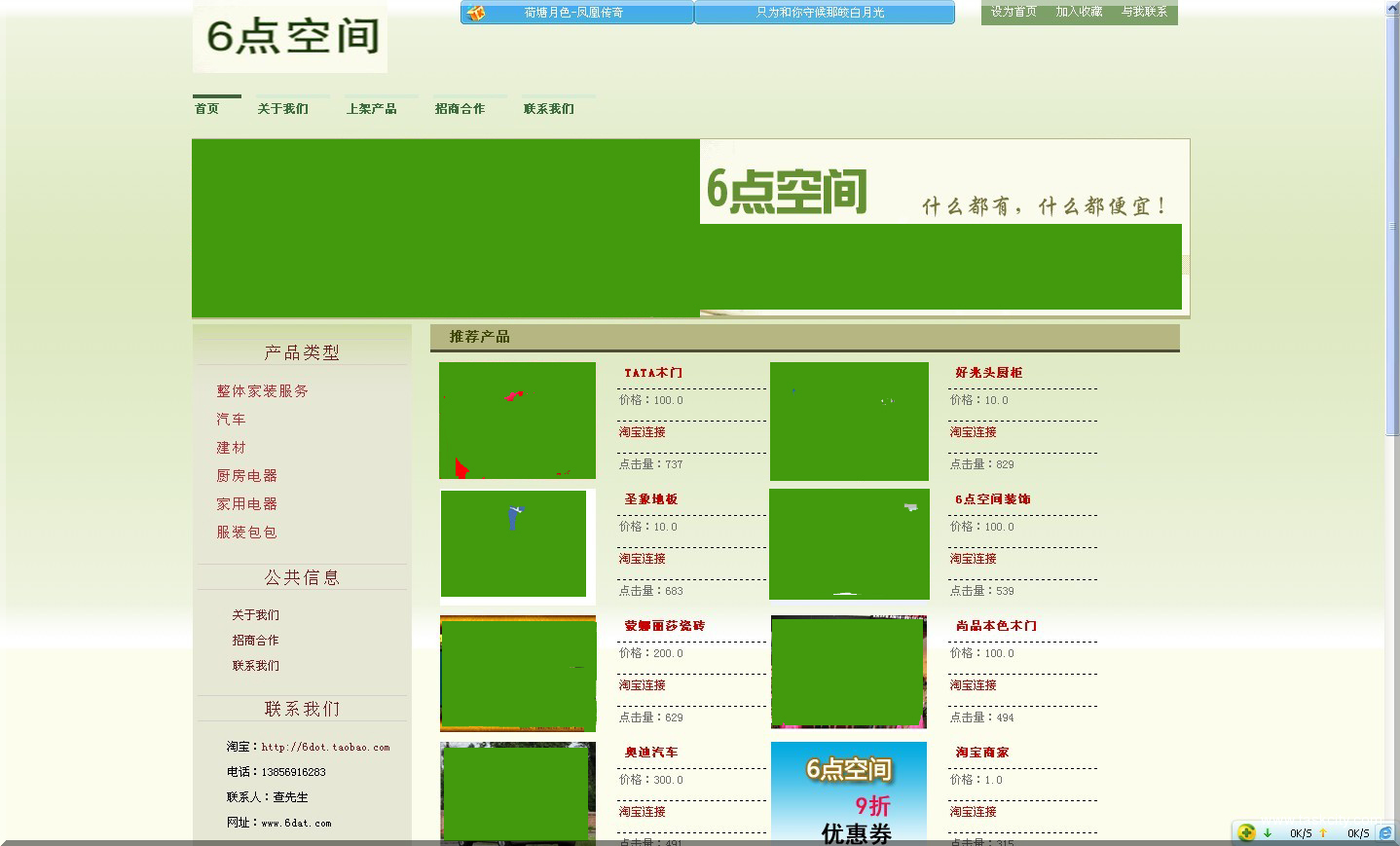The height and width of the screenshot is (846, 1400).
Task: Click the gift box icon in the music bar
Action: [x=476, y=13]
